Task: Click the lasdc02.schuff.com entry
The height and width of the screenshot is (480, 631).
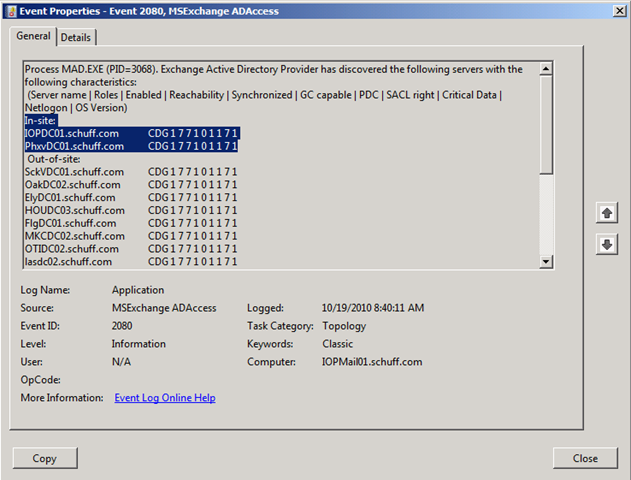Action: 131,262
